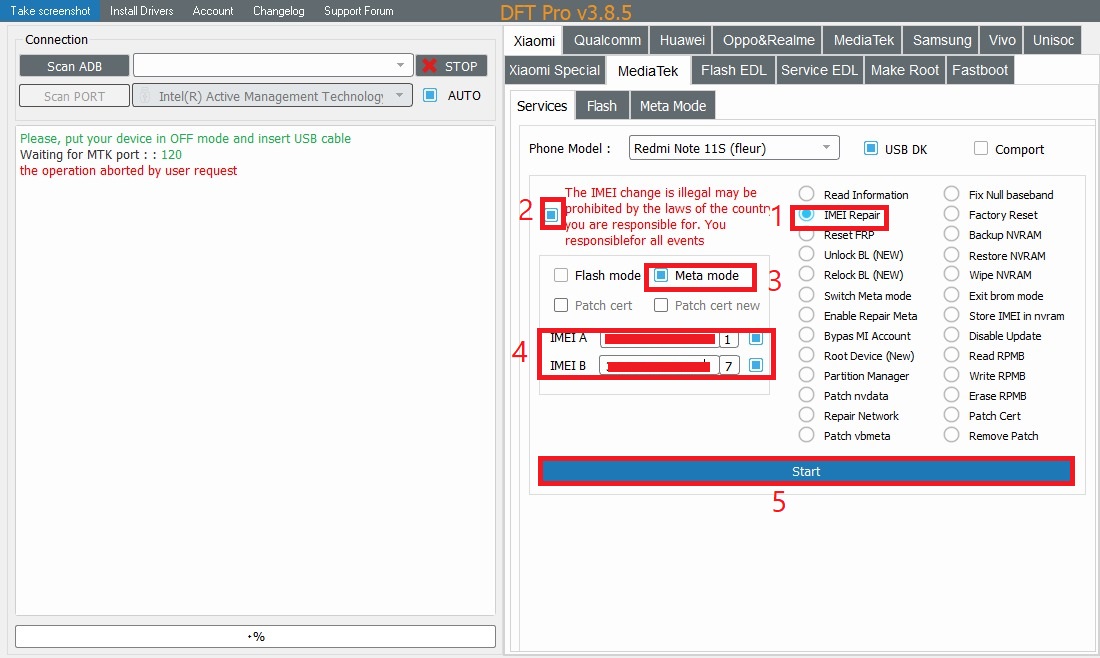Select Store IMEI in nvram option
Image resolution: width=1100 pixels, height=658 pixels.
951,315
